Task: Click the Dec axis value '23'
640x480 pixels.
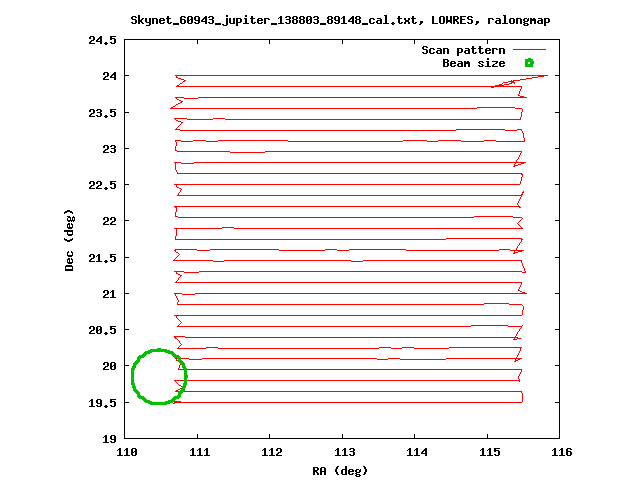Action: [109, 149]
